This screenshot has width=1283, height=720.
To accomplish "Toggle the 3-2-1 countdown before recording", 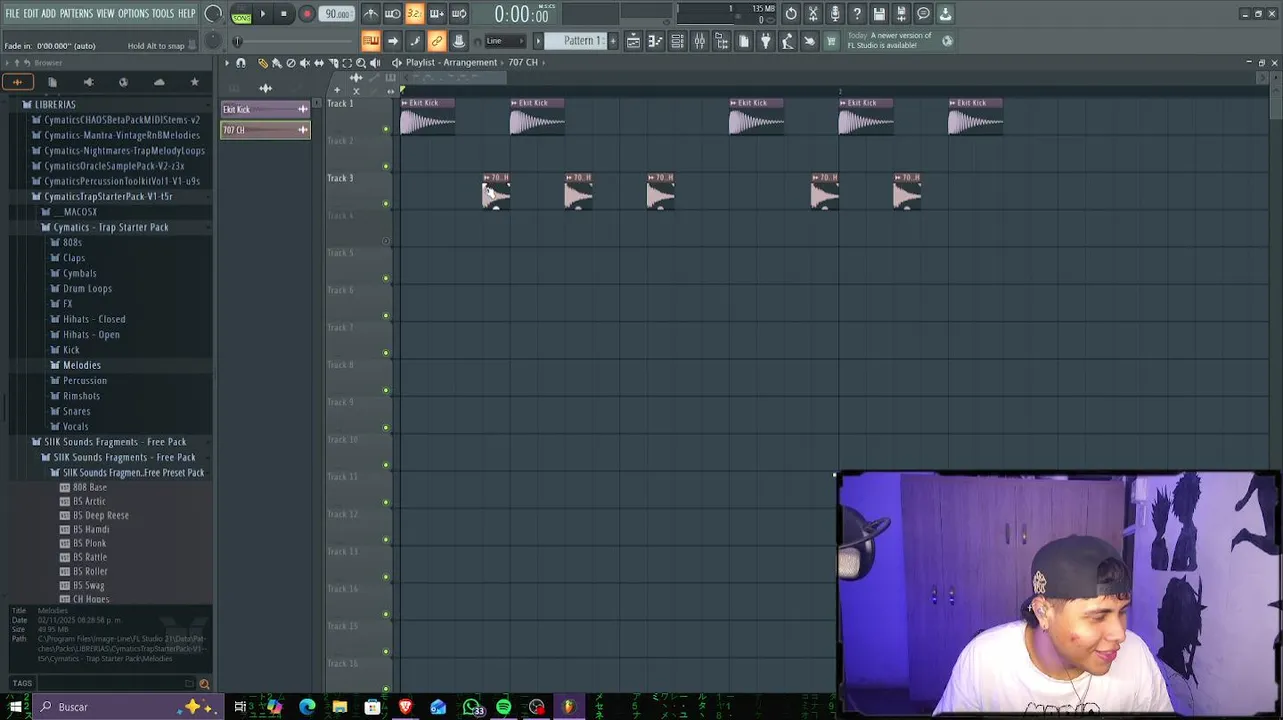I will 415,14.
